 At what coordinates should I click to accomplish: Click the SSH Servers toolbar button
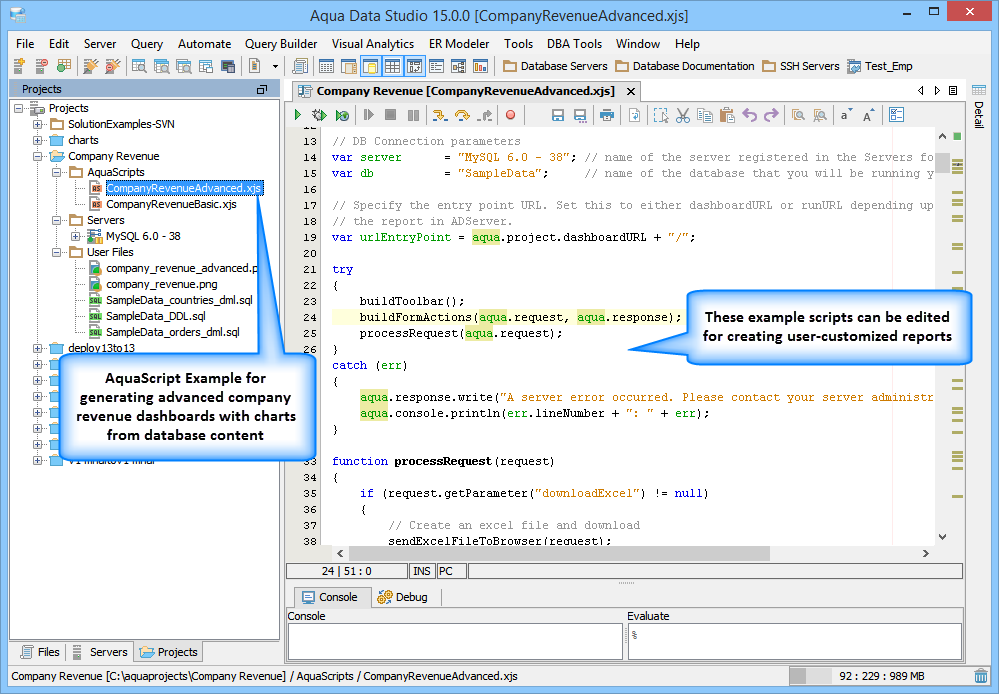(x=800, y=66)
